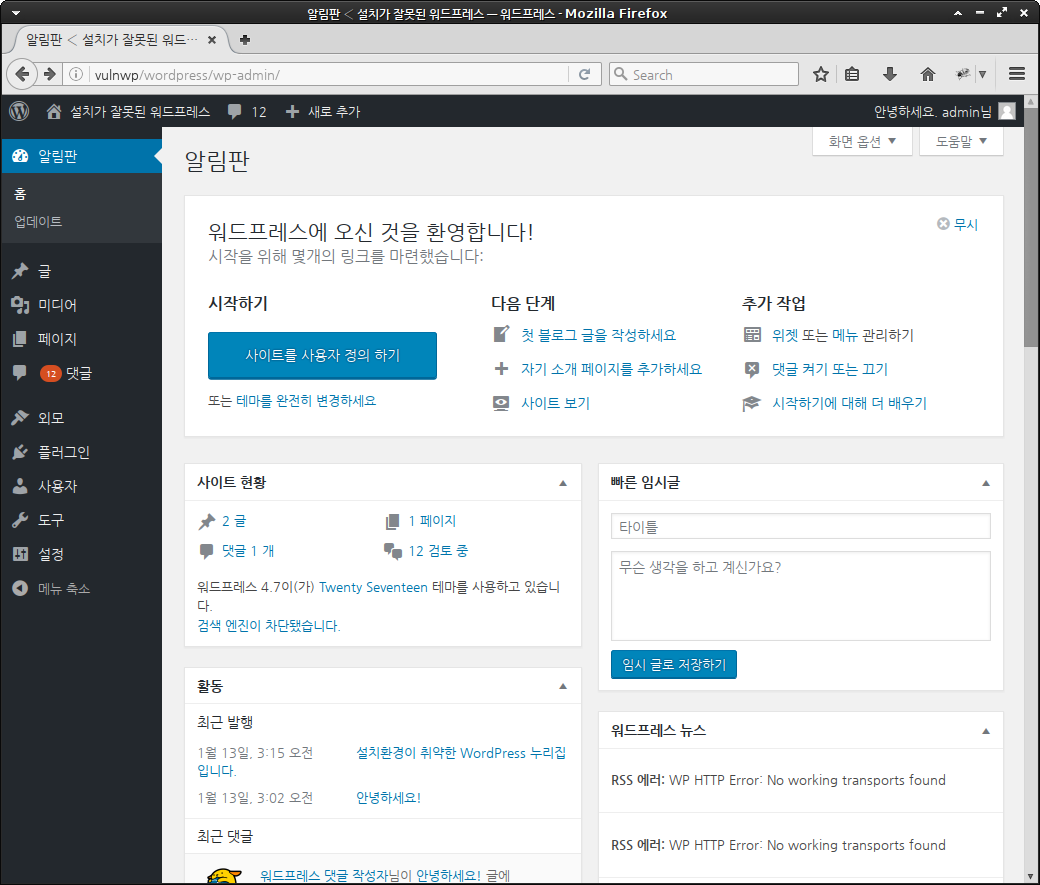Open Firefox downloads arrow

(x=890, y=74)
